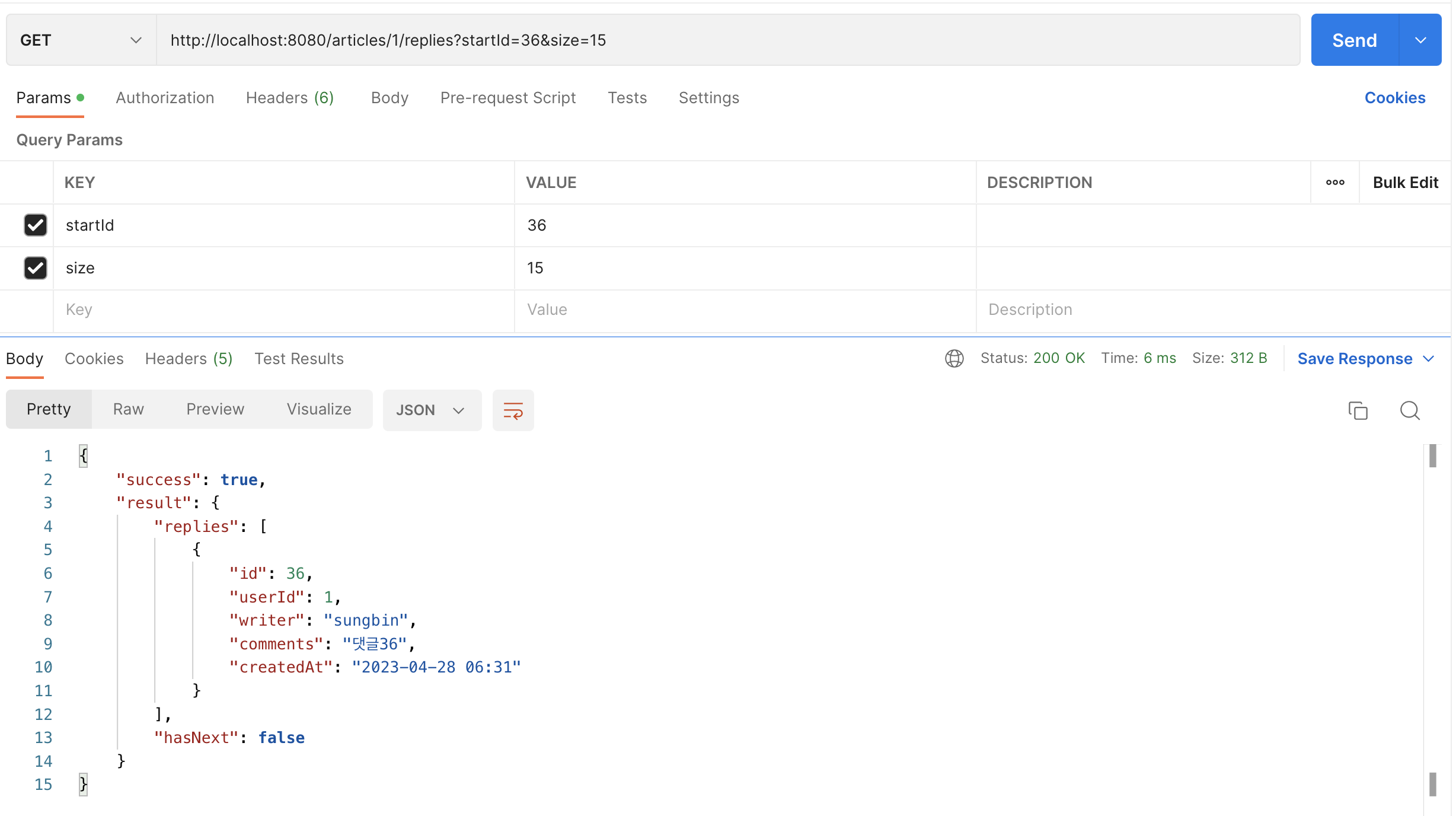1456x816 pixels.
Task: Click the network globe icon
Action: [954, 358]
